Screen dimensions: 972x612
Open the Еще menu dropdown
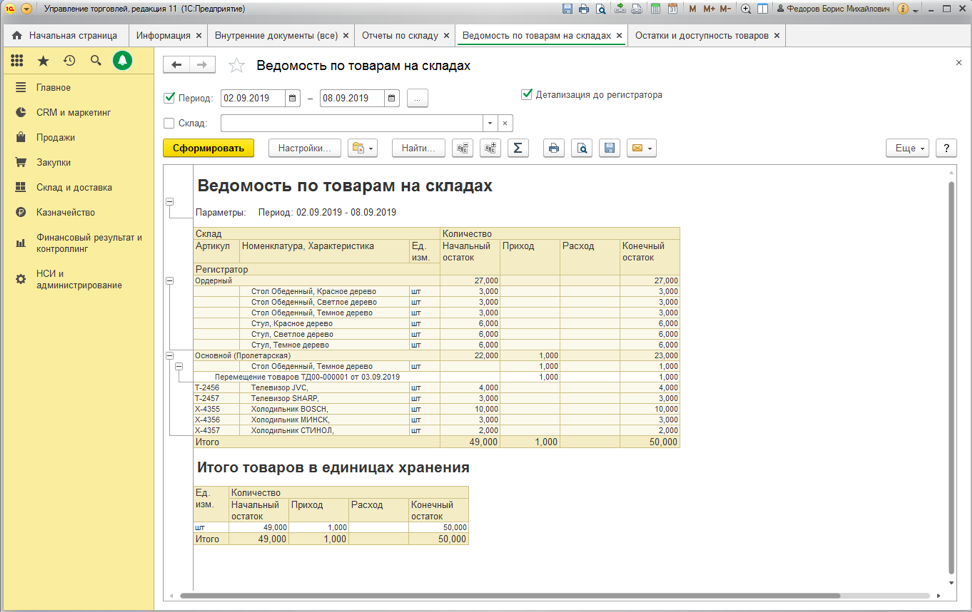pos(908,148)
